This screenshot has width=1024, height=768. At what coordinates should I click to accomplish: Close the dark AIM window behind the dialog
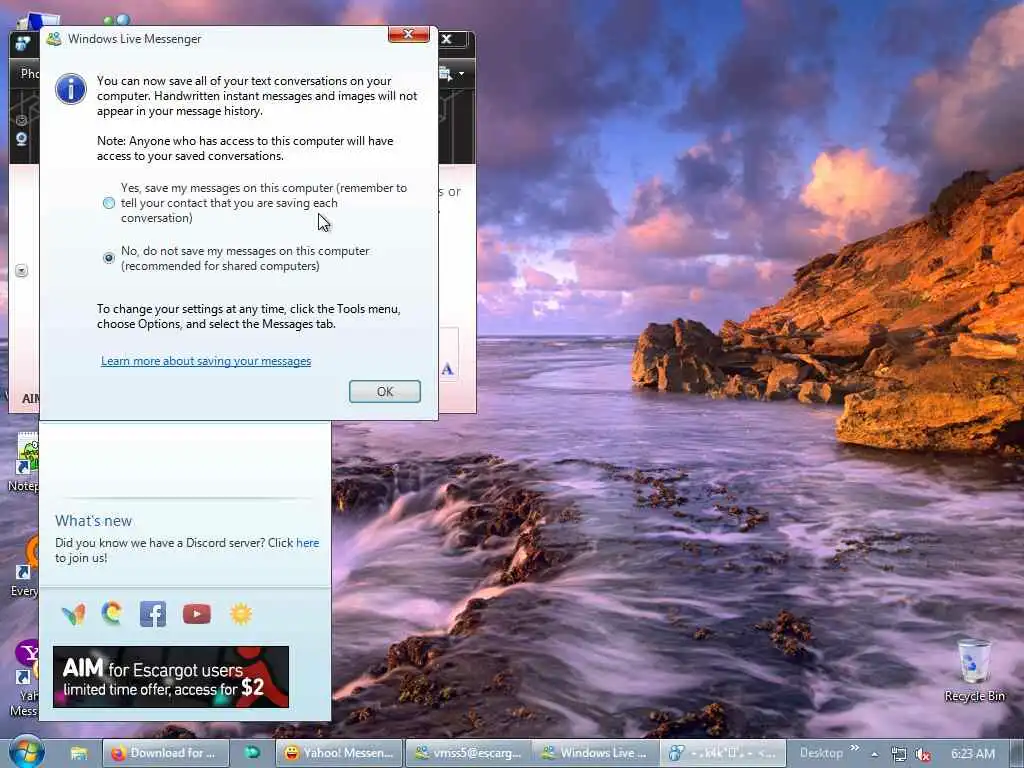coord(447,39)
